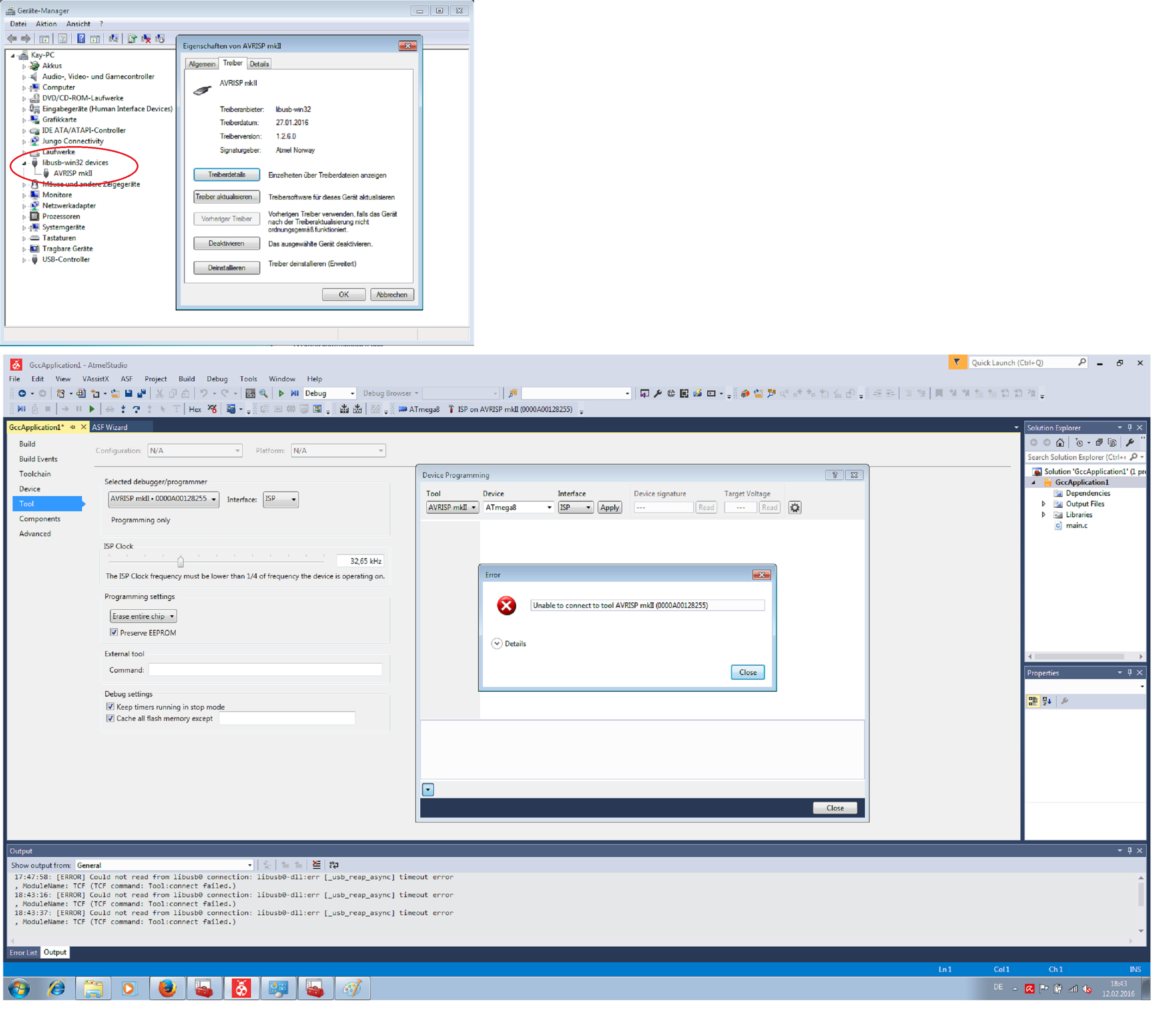This screenshot has height=1028, width=1176.
Task: Click the Alphabetical sort icon in Properties
Action: pos(1047,701)
